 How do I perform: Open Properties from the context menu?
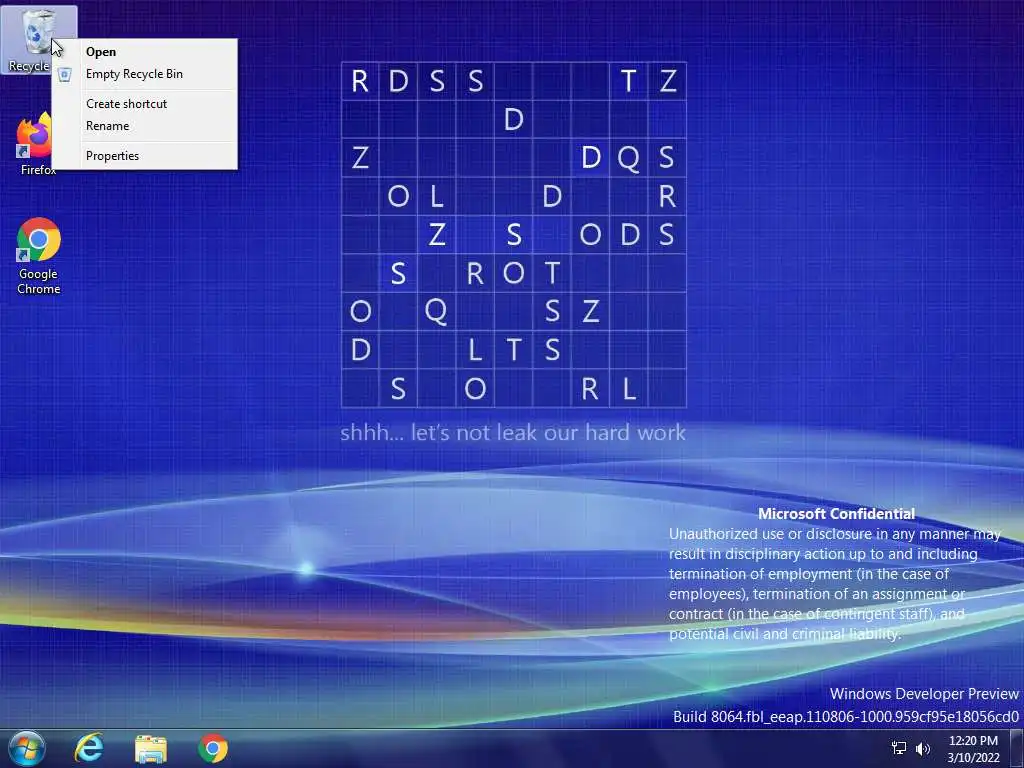144,156
